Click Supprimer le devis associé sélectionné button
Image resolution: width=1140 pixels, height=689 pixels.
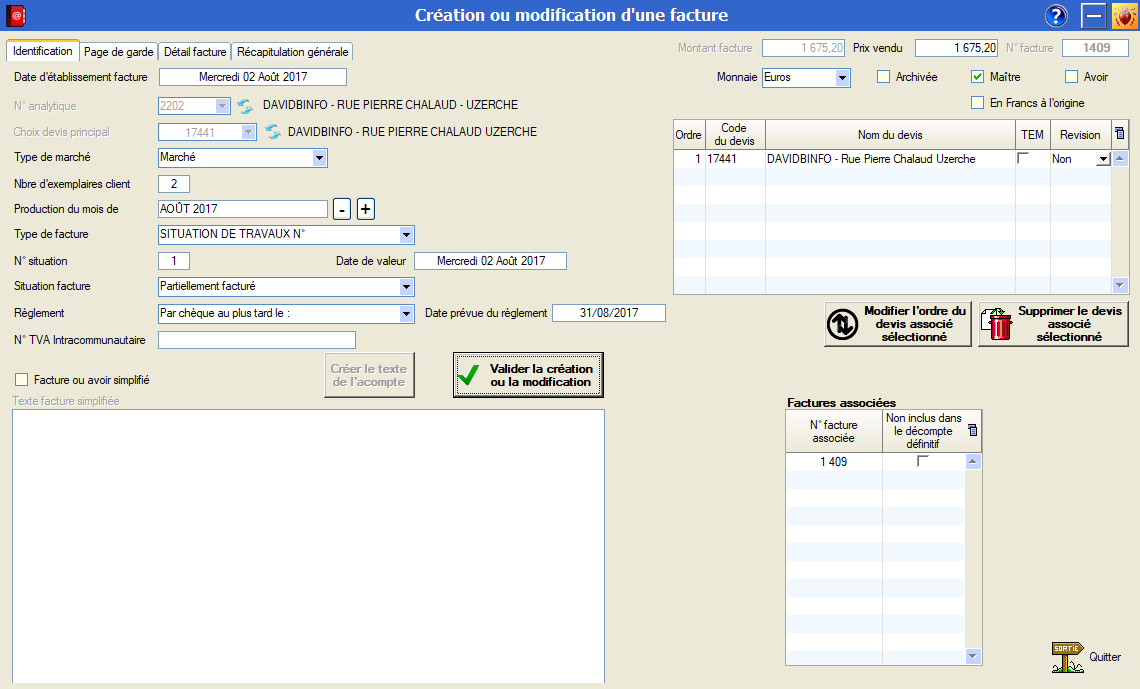tap(1053, 324)
